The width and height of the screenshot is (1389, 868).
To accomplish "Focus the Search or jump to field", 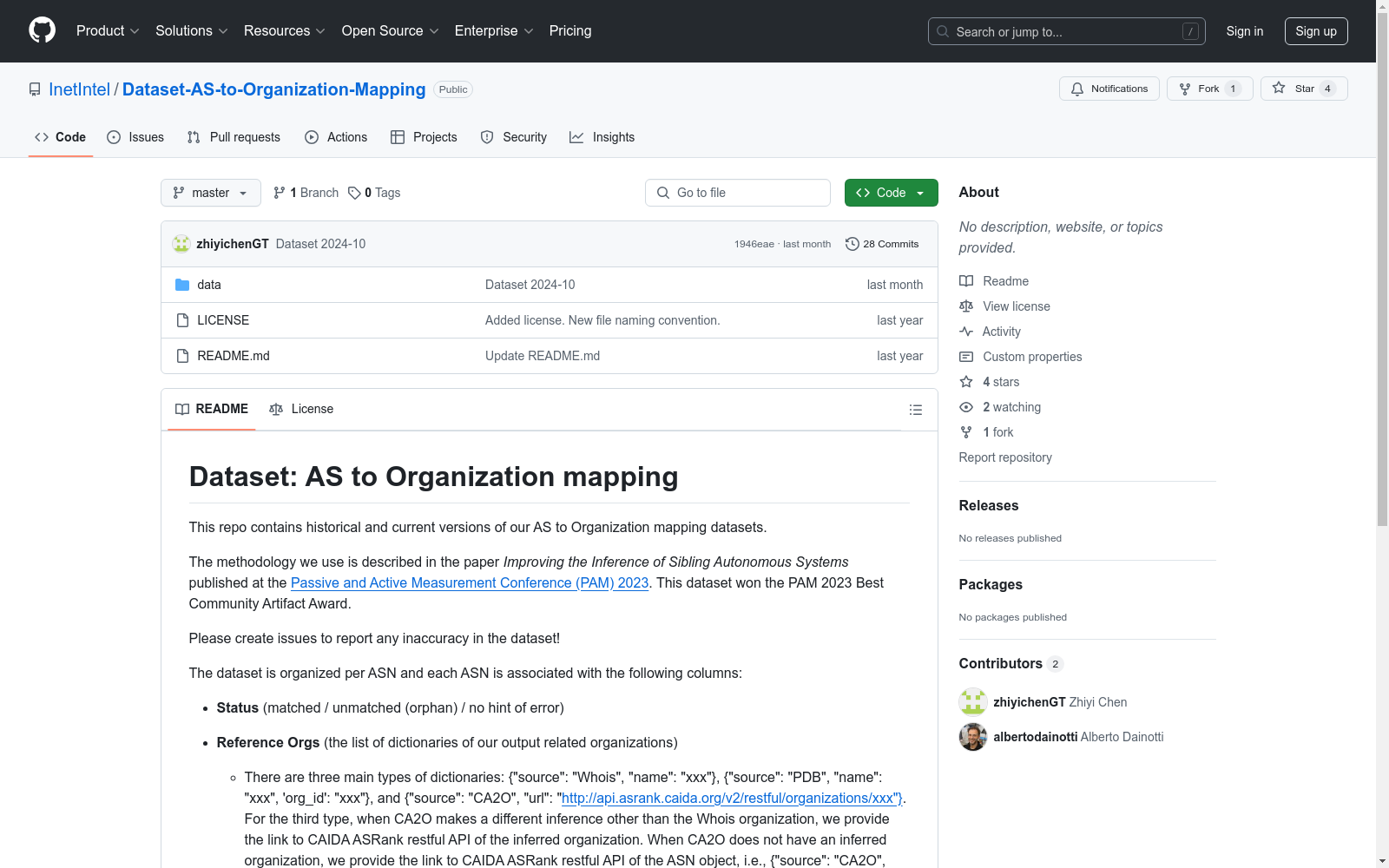I will (x=1067, y=31).
